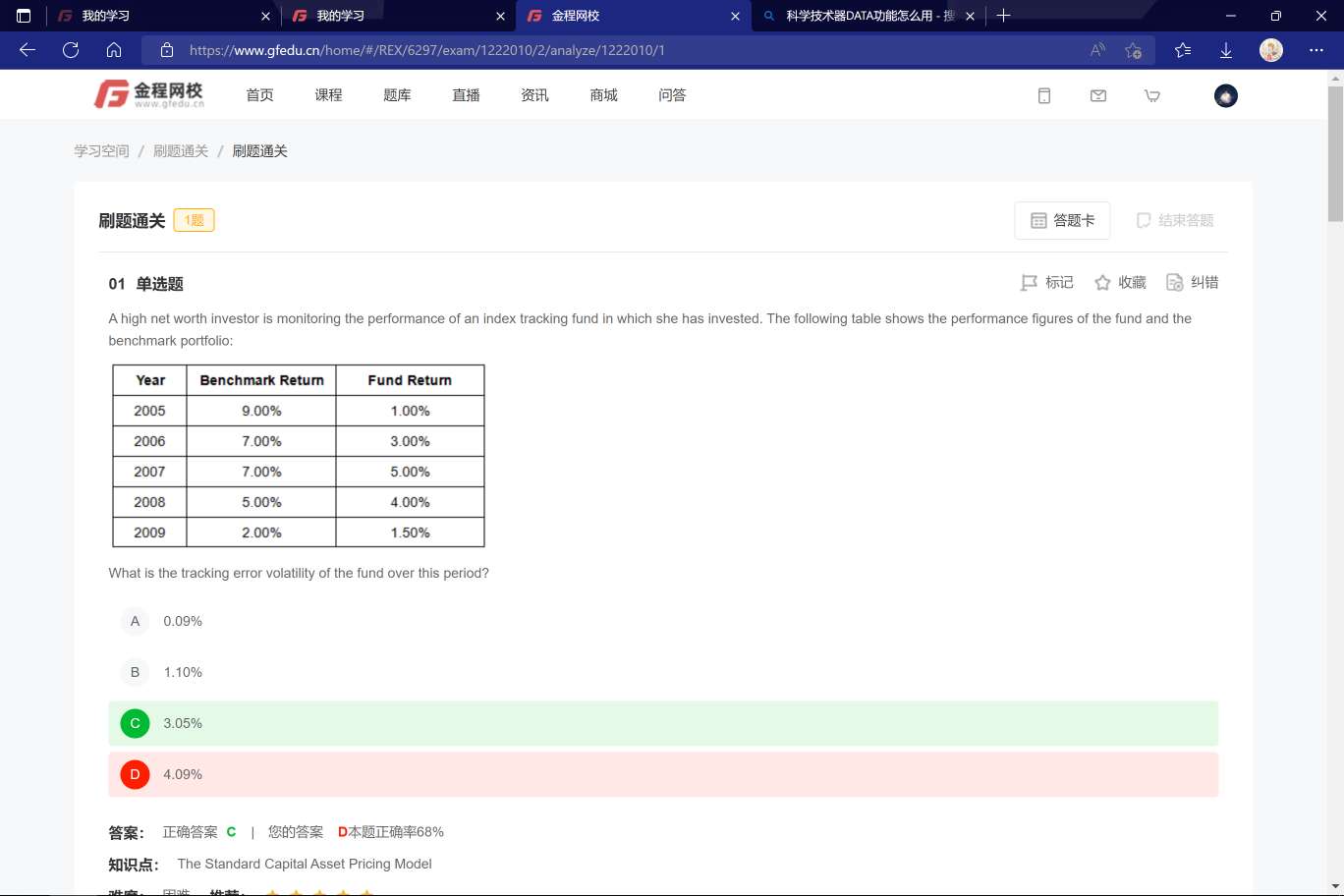The width and height of the screenshot is (1344, 896).
Task: Open the 题库 navigation menu item
Action: [x=397, y=95]
